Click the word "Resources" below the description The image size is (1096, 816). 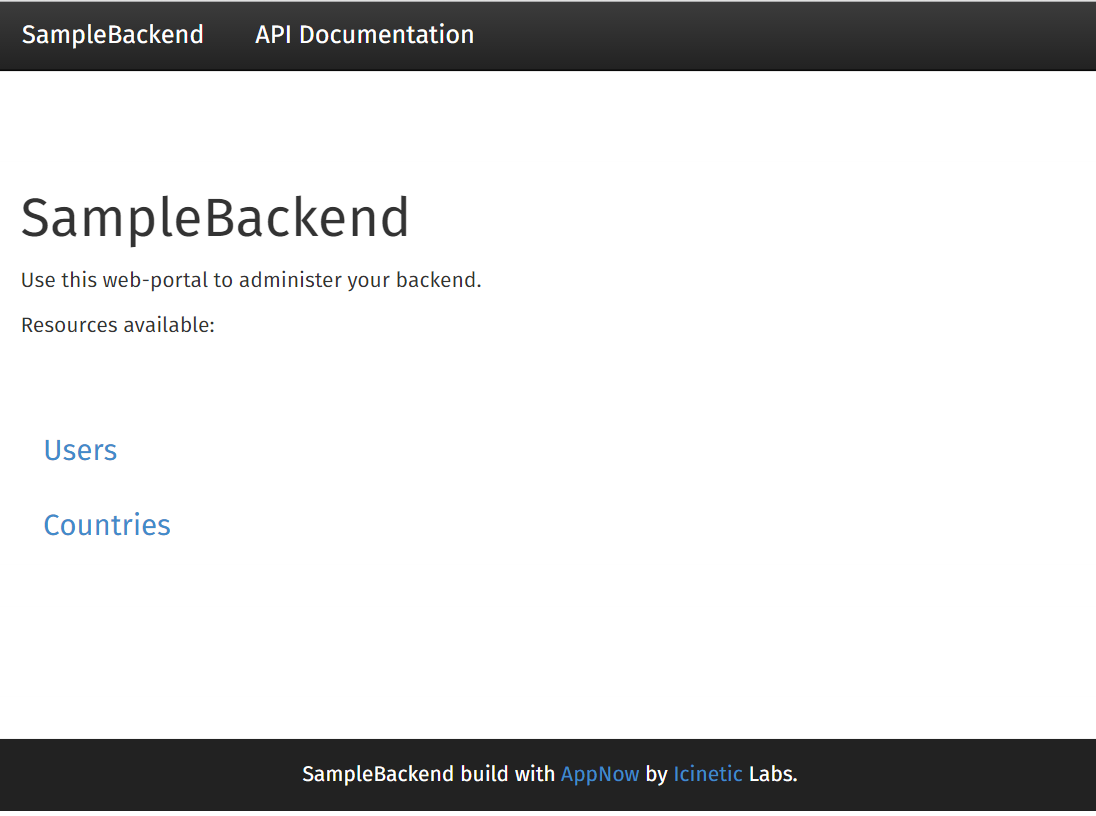pos(70,325)
